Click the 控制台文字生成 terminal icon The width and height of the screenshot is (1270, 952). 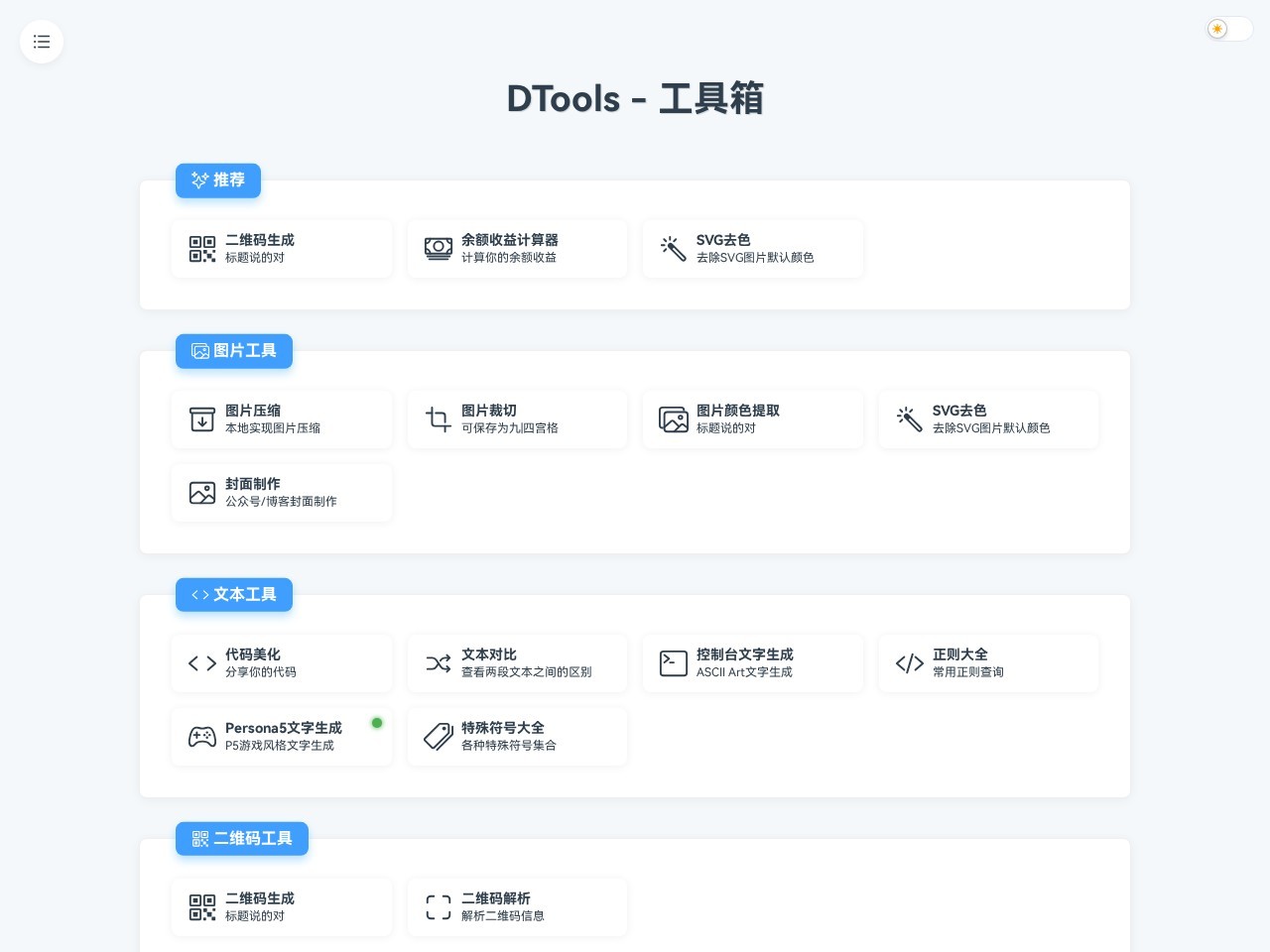coord(674,663)
